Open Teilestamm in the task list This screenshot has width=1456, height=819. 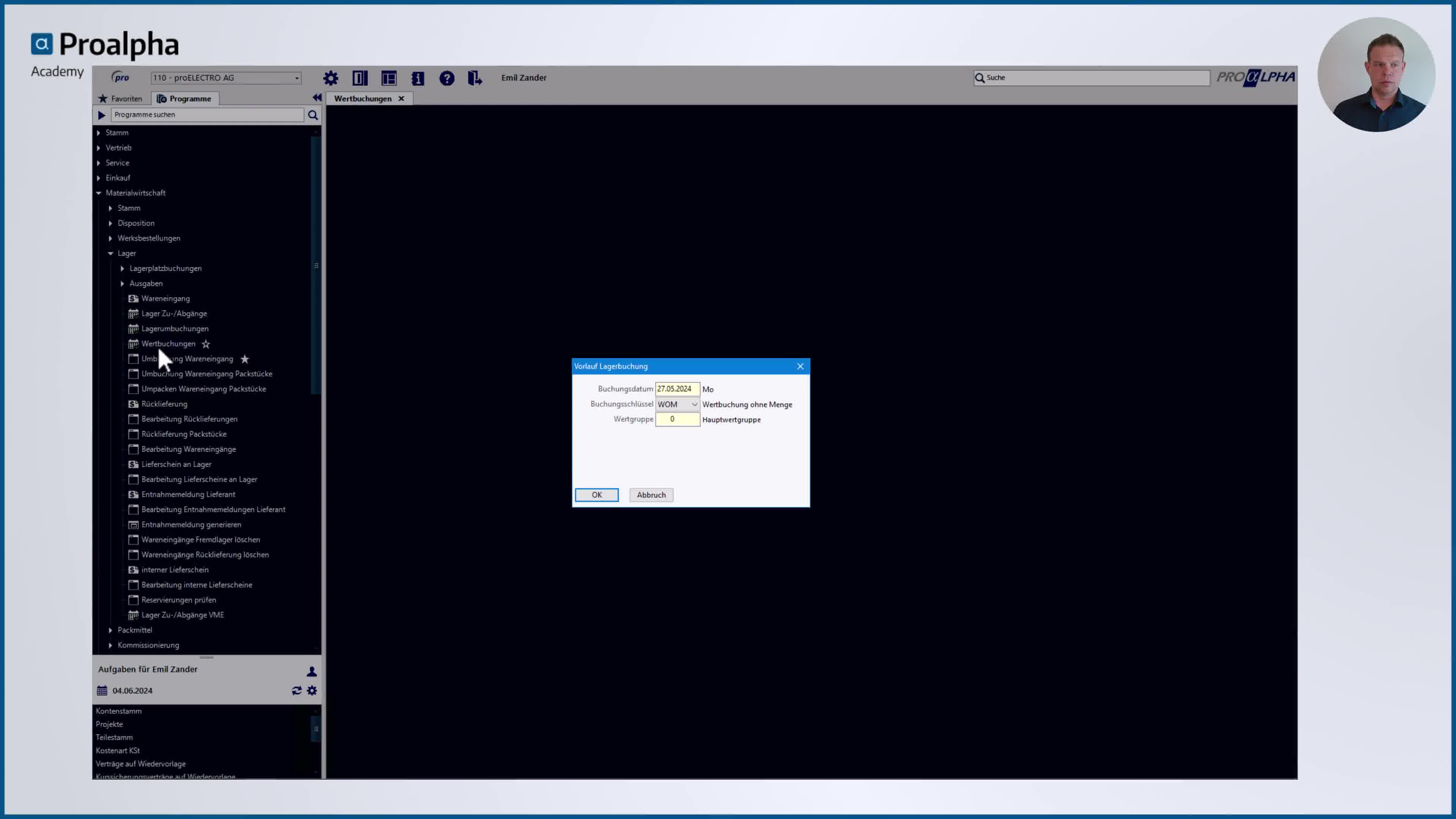pos(114,737)
